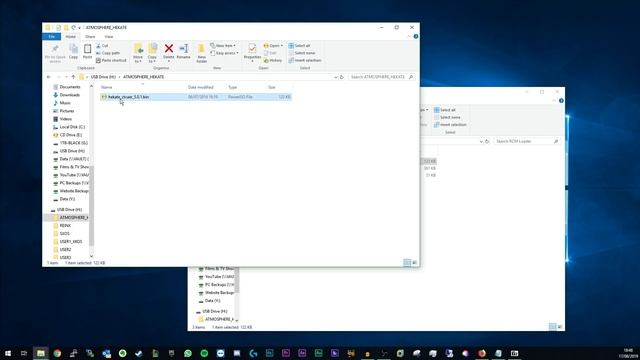Click the magnifier in ATMOSPHERE_HEKATE search box
640x360 pixels.
[411, 77]
